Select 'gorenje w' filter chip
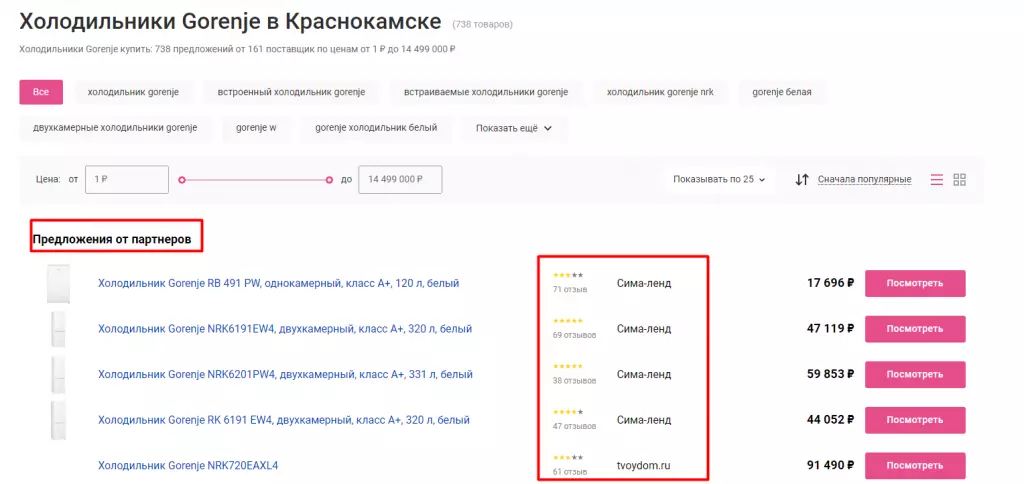This screenshot has height=484, width=1024. click(256, 128)
